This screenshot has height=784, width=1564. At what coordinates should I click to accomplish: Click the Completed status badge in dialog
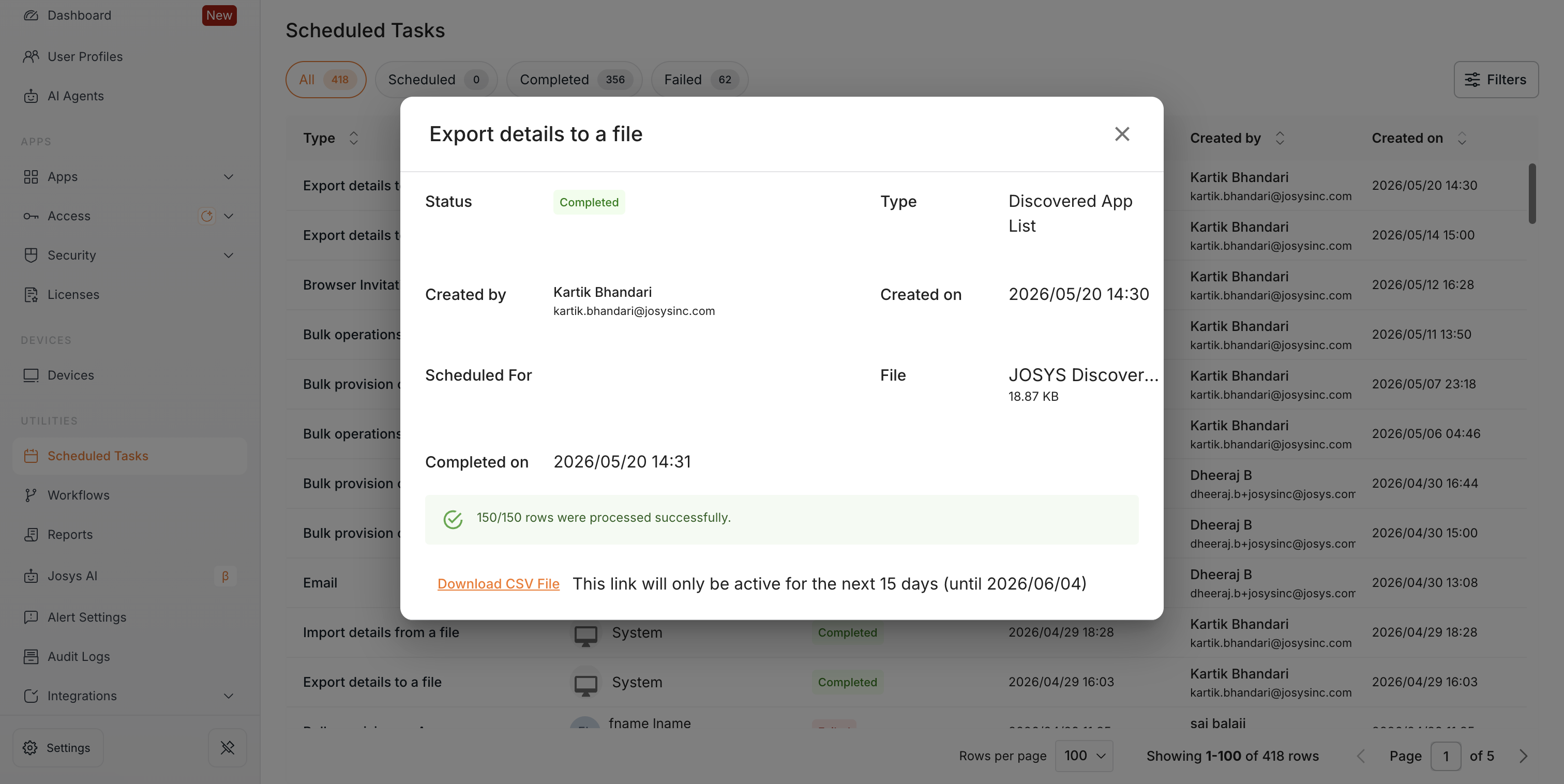tap(589, 202)
